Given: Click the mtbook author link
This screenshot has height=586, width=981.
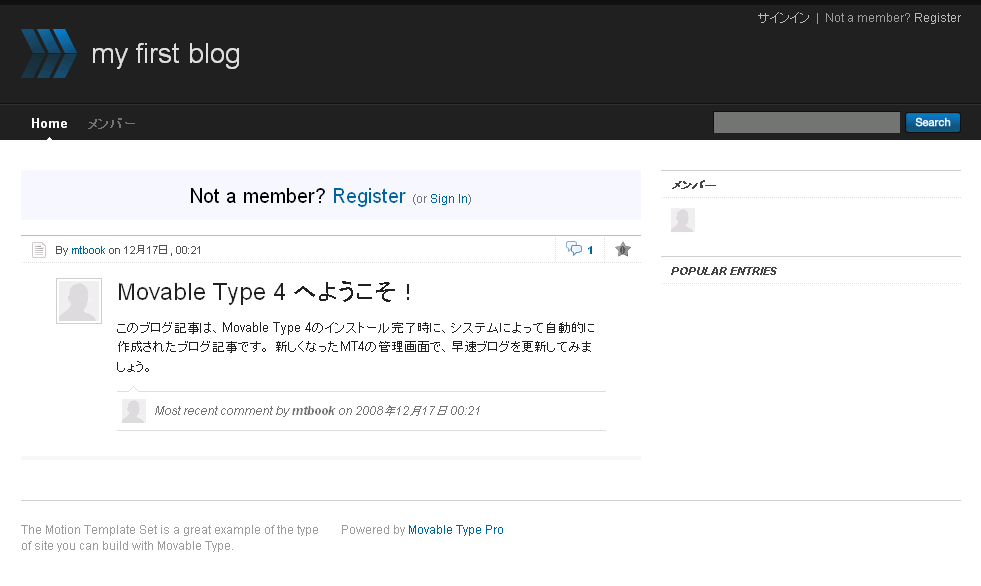Looking at the screenshot, I should click(x=88, y=250).
